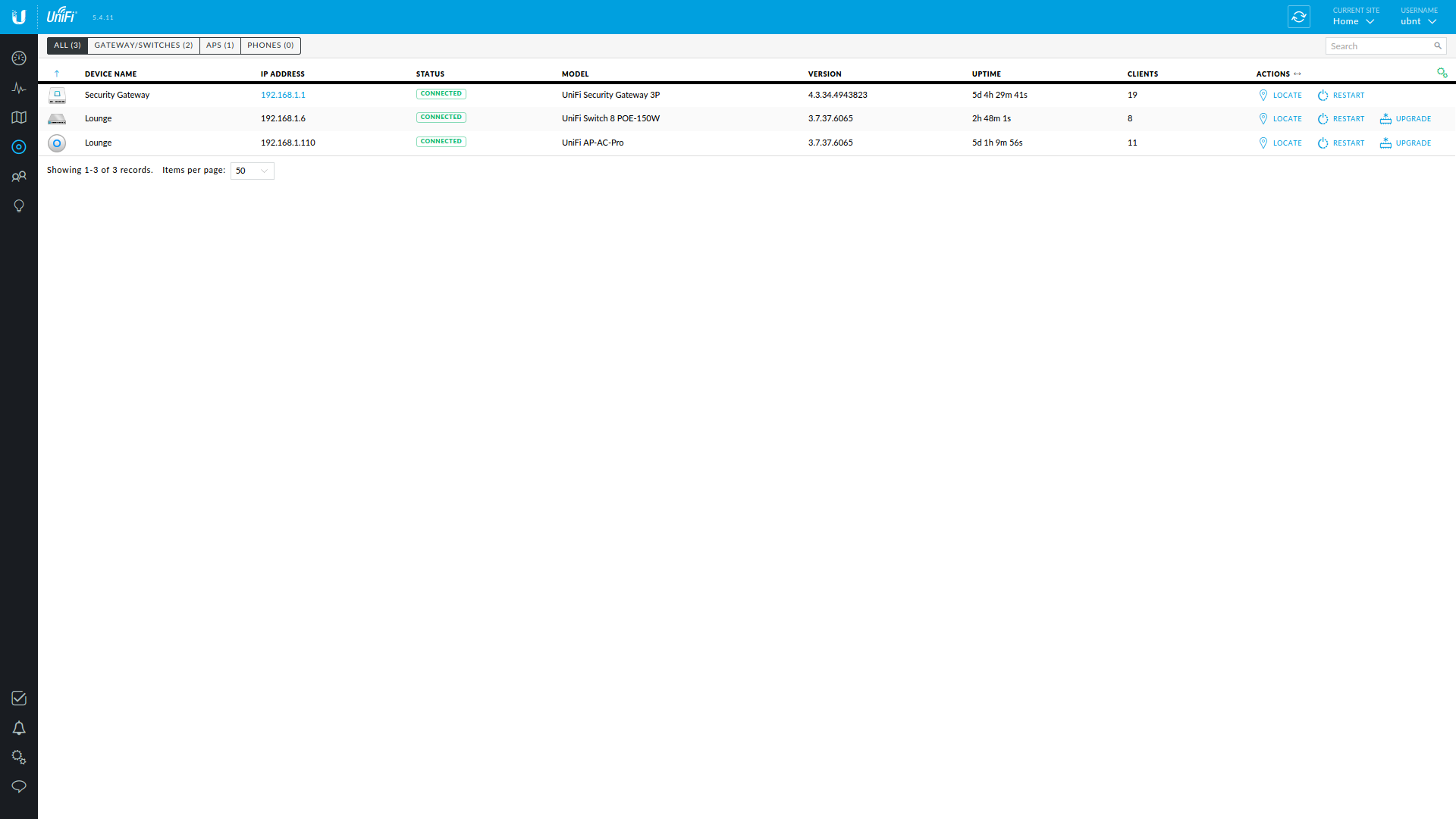Click into the Search field
Viewport: 1456px width, 819px height.
click(1386, 46)
